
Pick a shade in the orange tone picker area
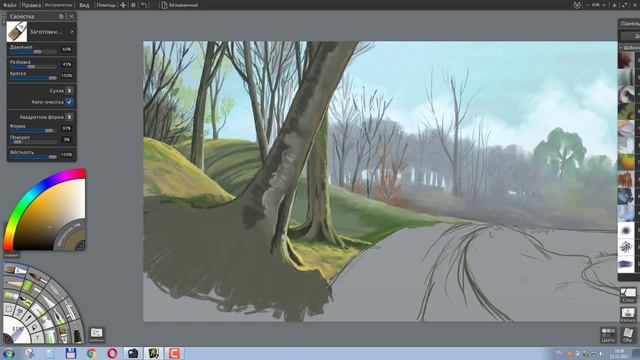(x=49, y=212)
